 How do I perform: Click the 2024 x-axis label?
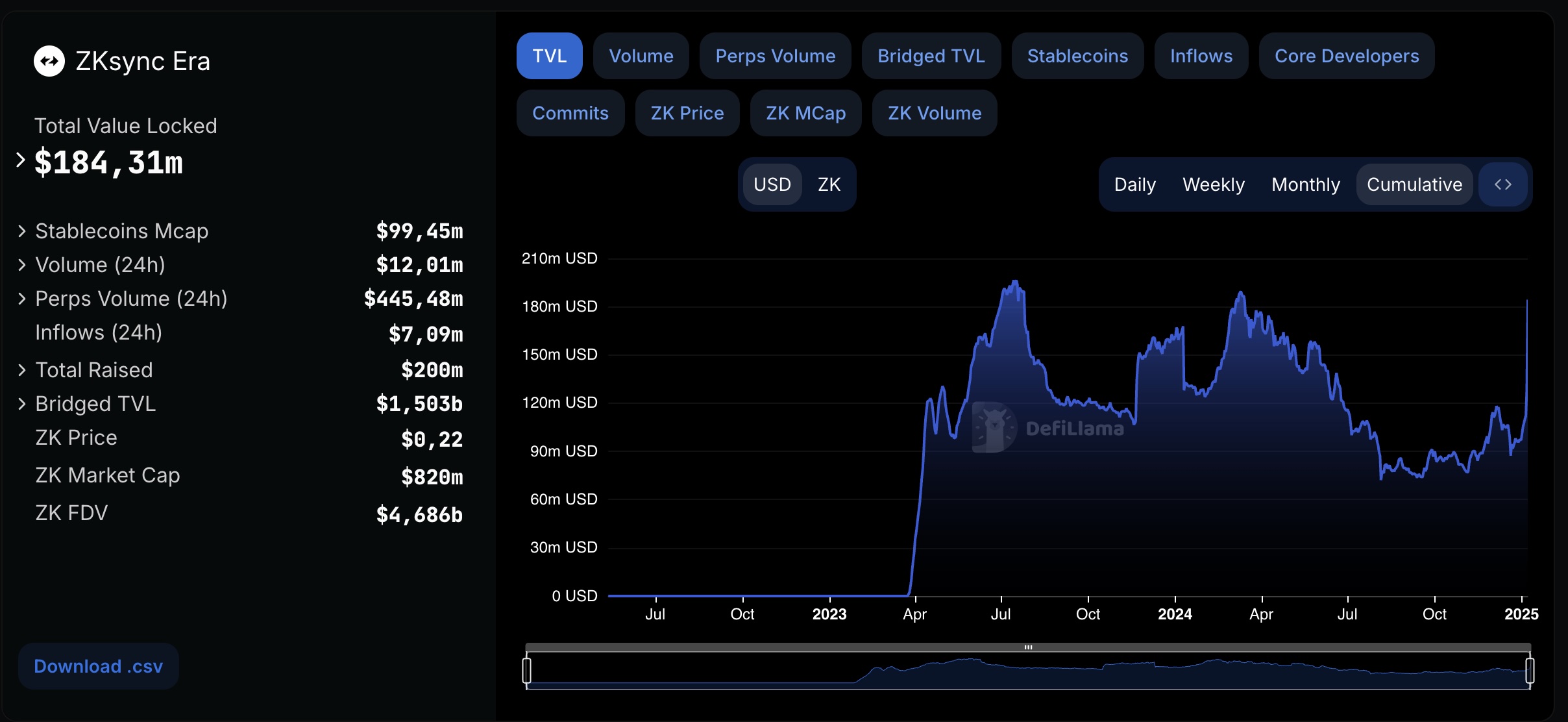click(1175, 614)
